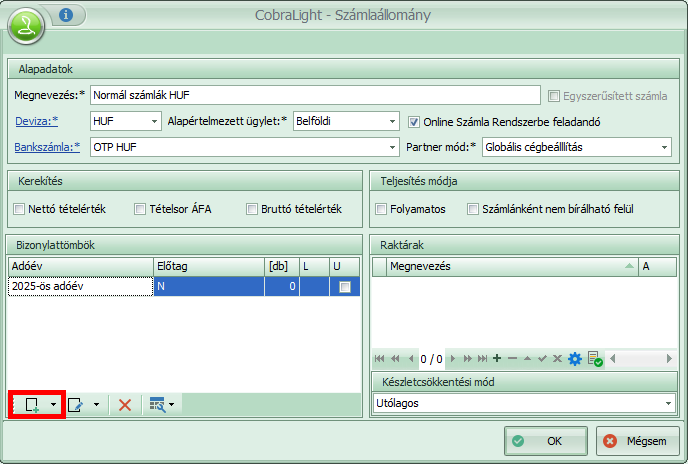
Task: Click the blue gear icon in Raktárak navigator
Action: 575,358
